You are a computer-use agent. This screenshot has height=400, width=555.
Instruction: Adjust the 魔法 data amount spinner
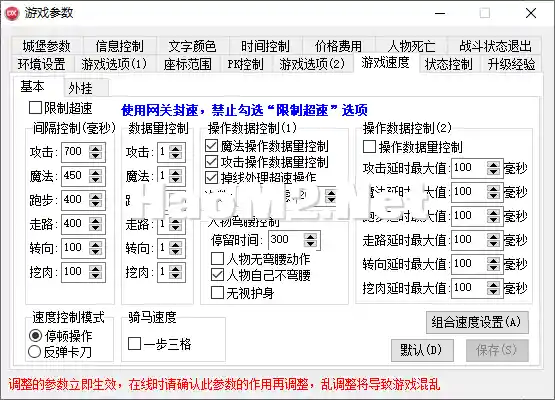(x=176, y=176)
